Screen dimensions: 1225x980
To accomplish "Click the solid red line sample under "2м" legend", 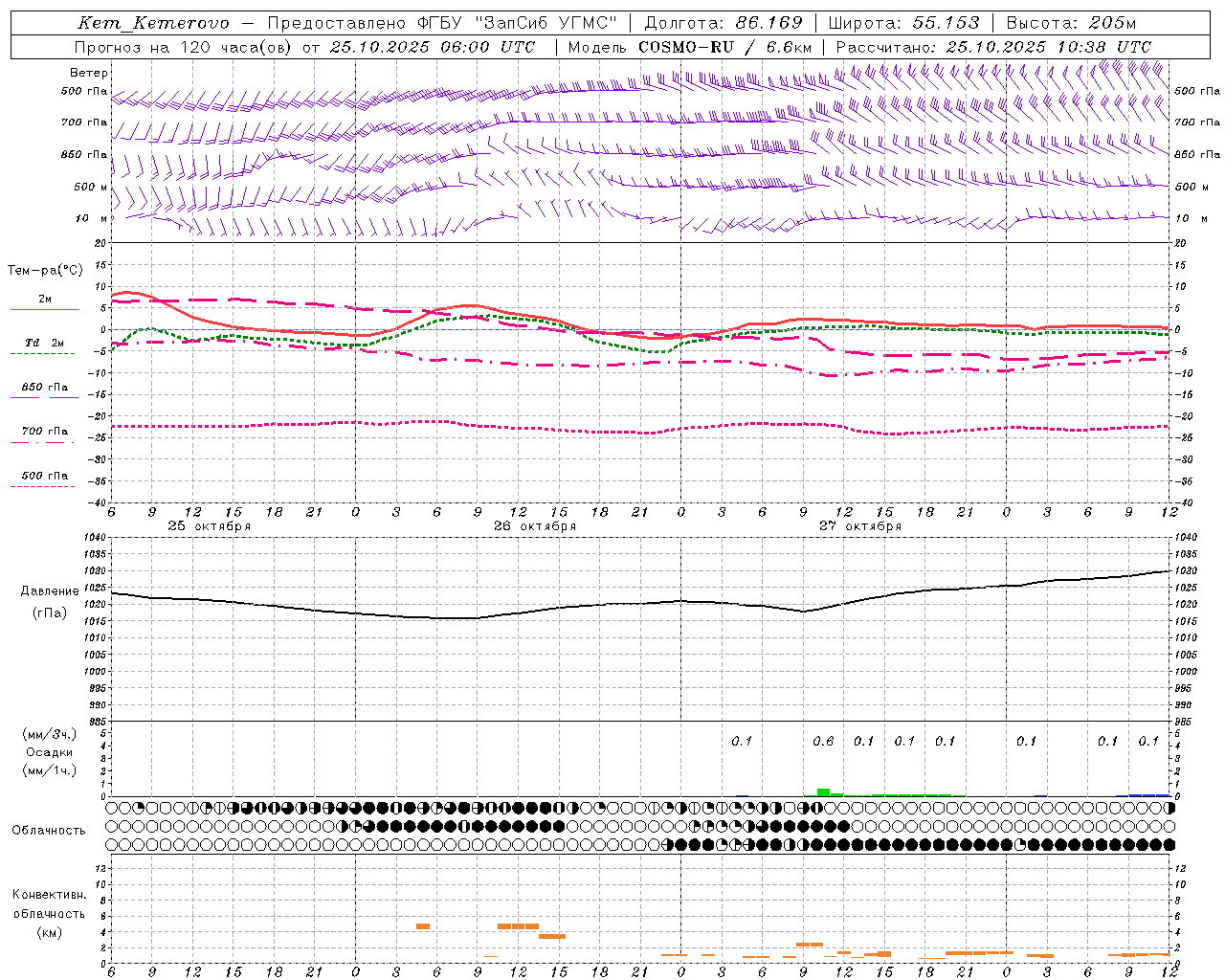I will pos(44,310).
